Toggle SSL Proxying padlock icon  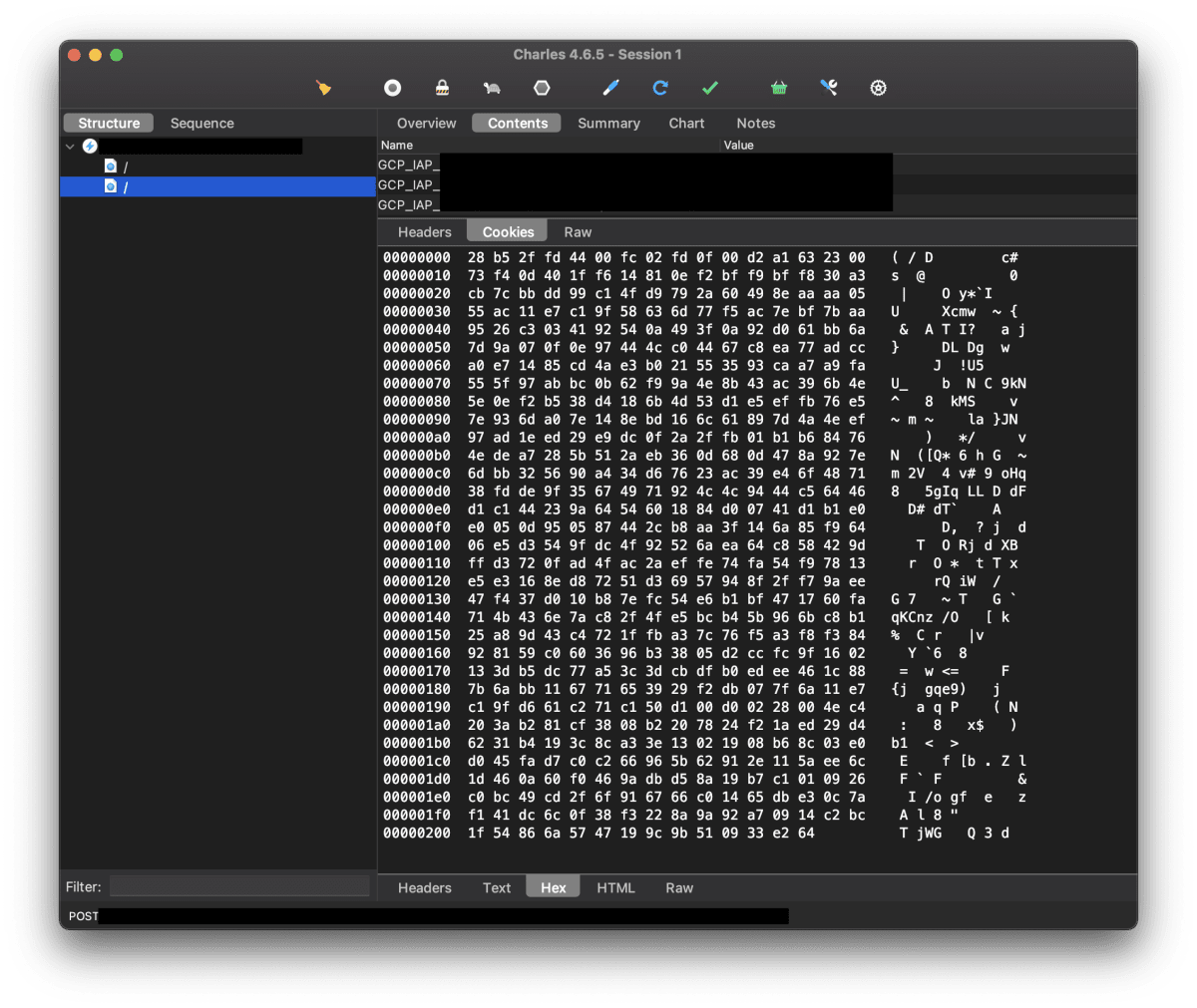pos(443,88)
